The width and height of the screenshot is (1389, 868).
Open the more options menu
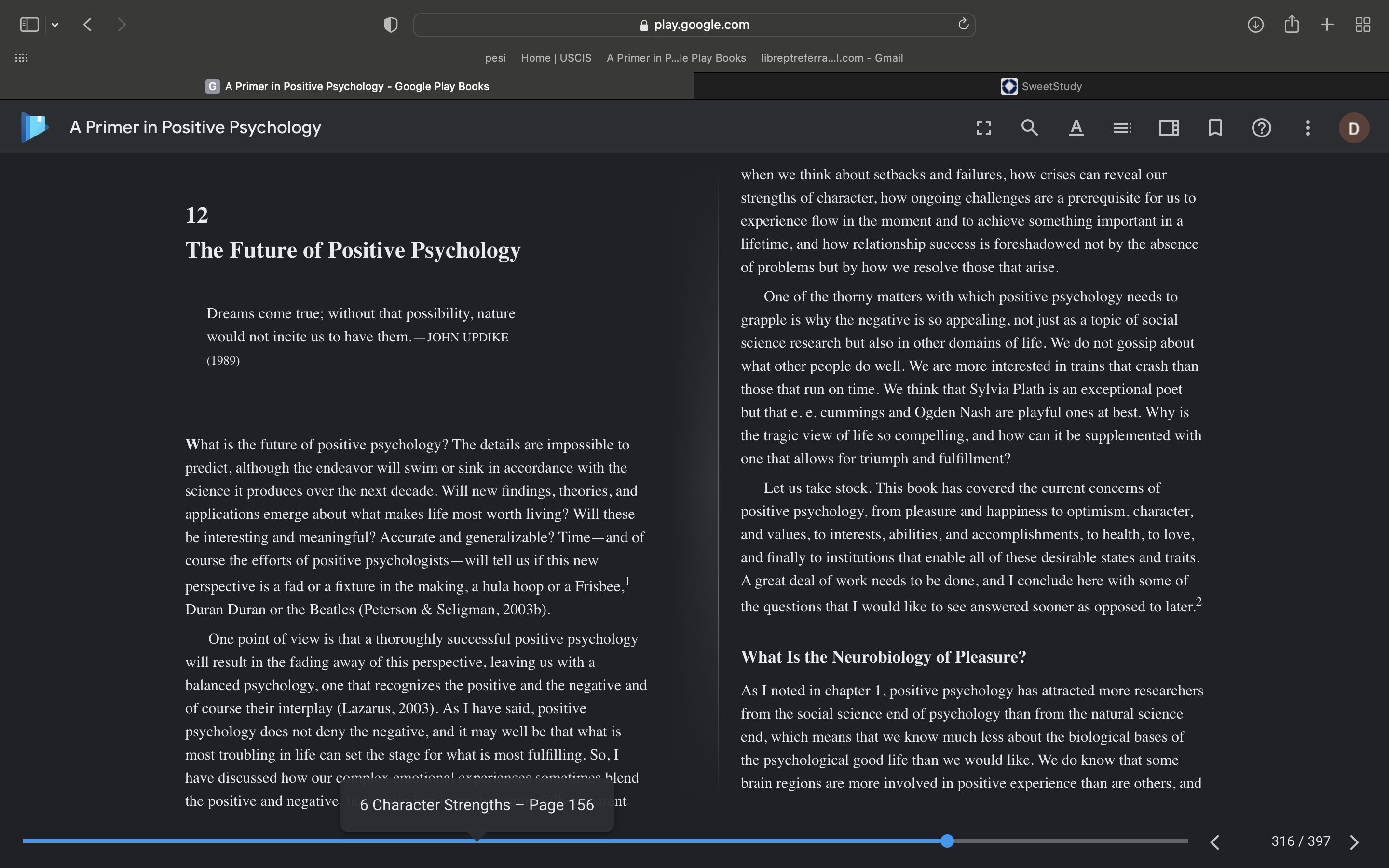click(1307, 127)
